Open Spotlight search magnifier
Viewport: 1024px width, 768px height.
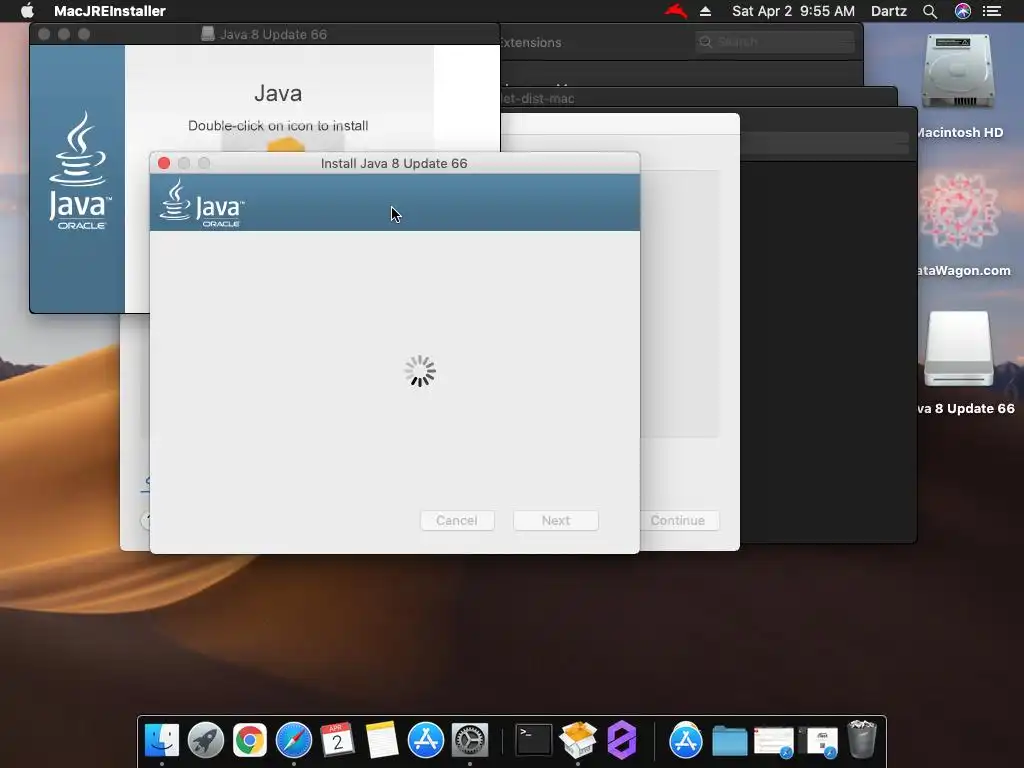click(930, 11)
